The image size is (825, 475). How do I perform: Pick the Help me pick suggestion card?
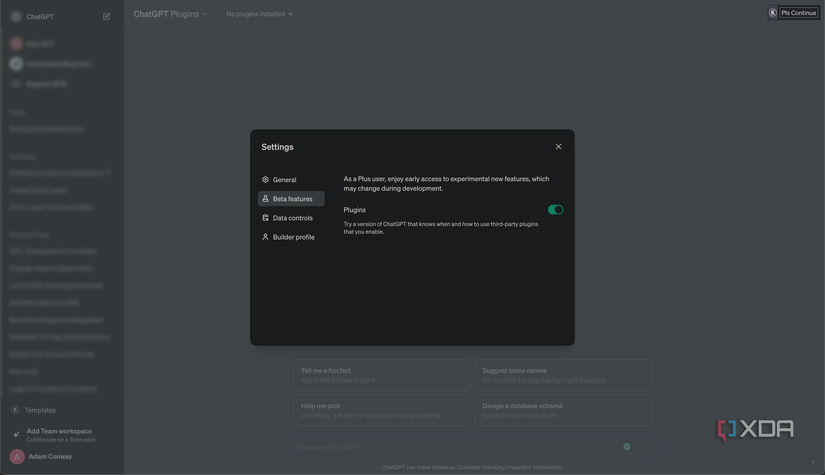coord(381,410)
